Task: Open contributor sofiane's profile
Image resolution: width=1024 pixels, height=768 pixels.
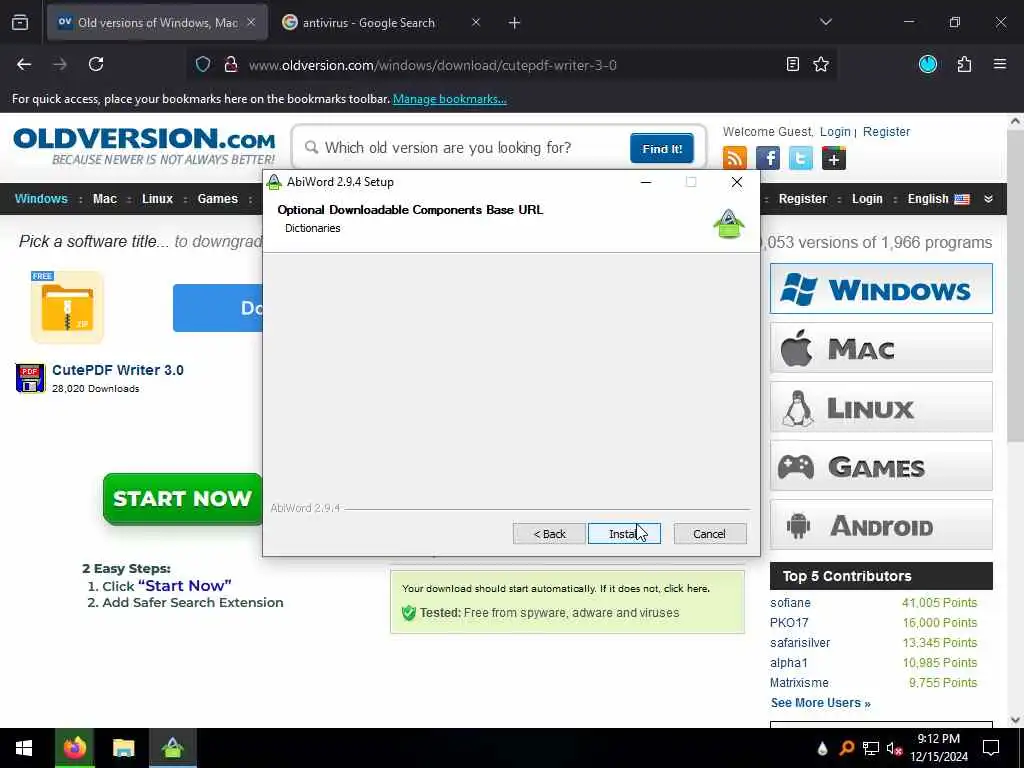Action: coord(790,603)
